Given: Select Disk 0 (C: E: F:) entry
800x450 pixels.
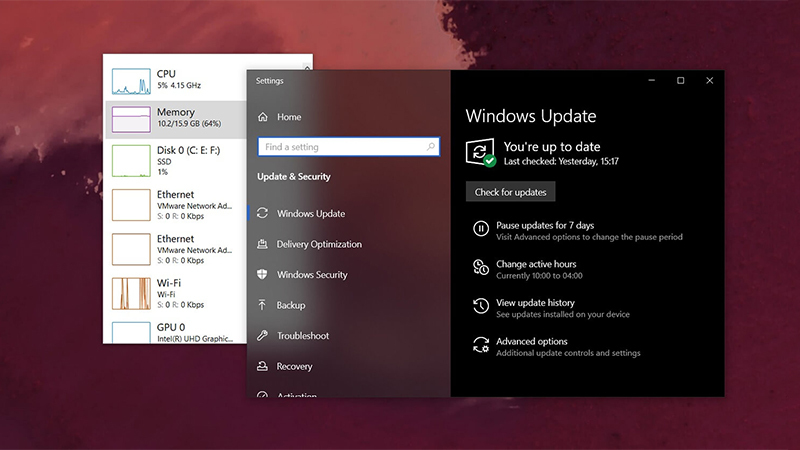Looking at the screenshot, I should pyautogui.click(x=176, y=161).
